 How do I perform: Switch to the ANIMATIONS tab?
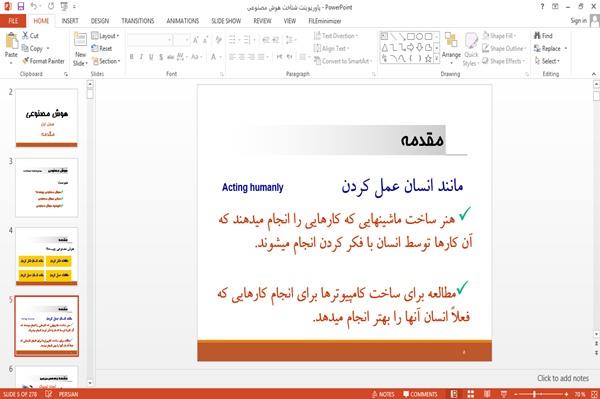coord(183,21)
